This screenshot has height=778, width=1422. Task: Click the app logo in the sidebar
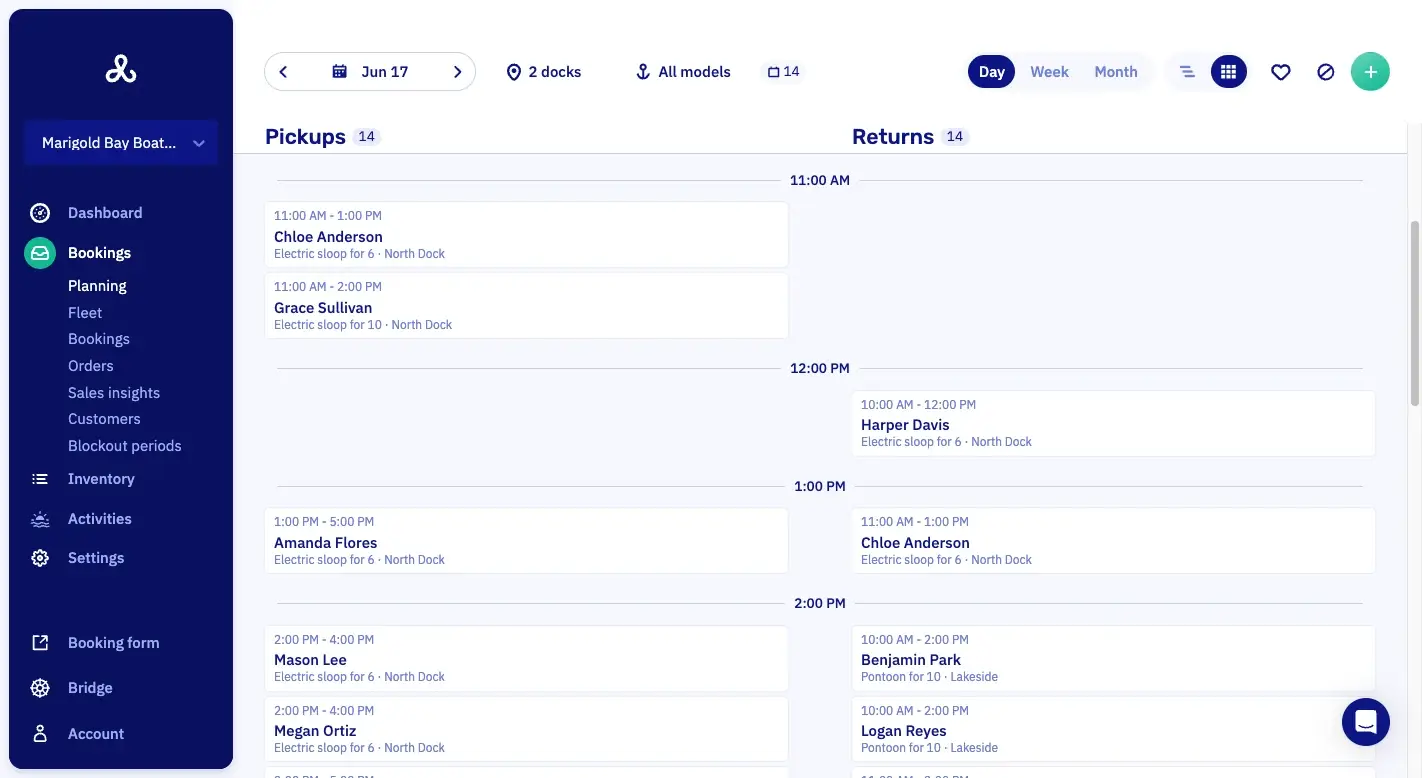(x=121, y=69)
